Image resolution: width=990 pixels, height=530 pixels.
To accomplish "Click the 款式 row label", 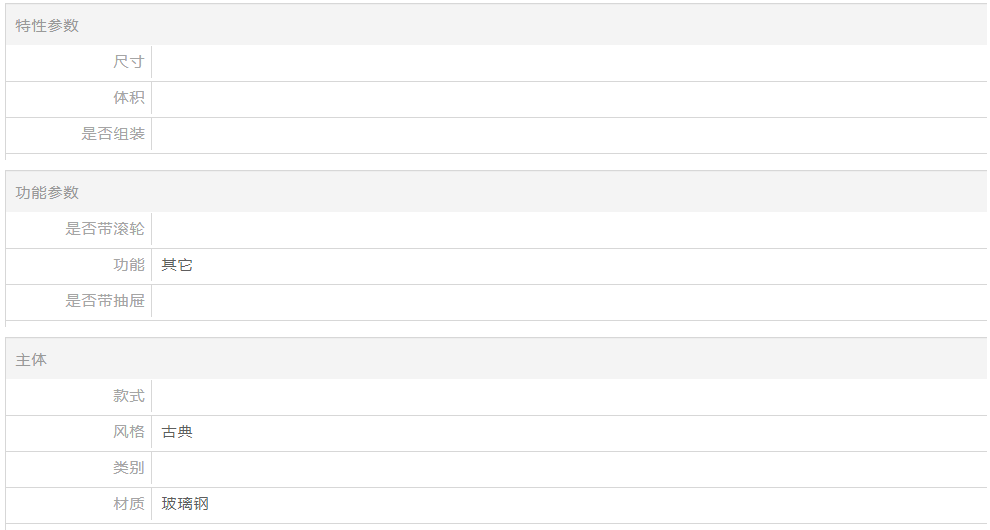I will pyautogui.click(x=129, y=396).
